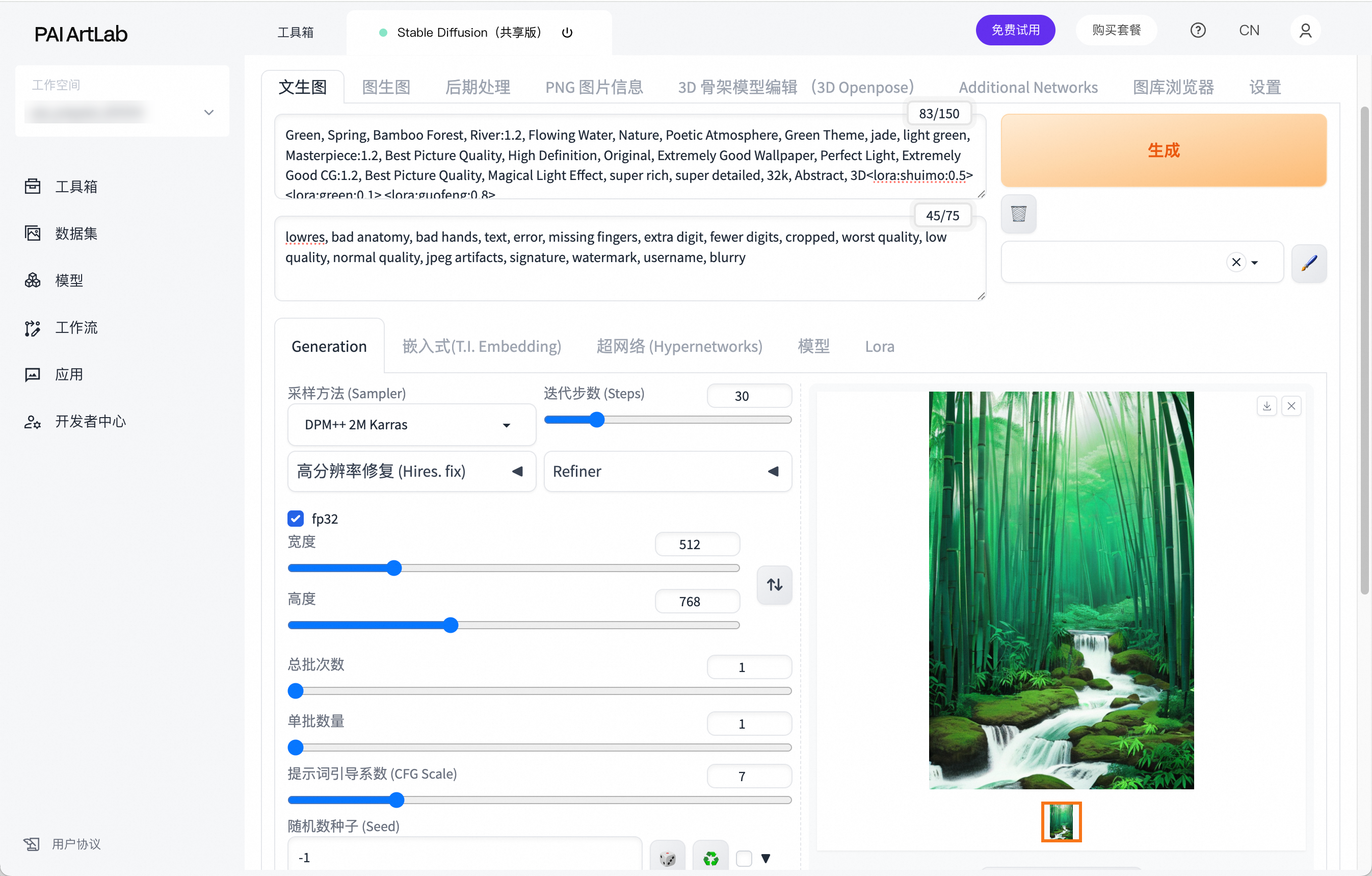Click the green recycle seed icon

(x=710, y=857)
